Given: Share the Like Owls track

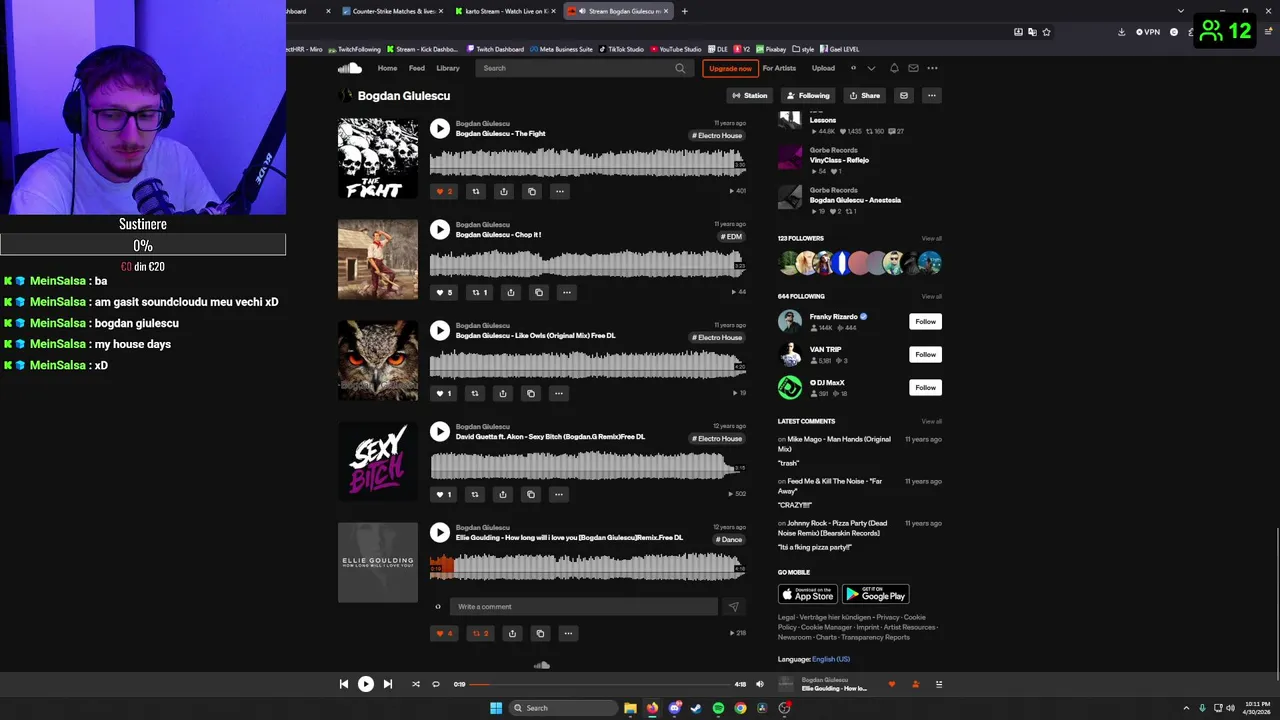Looking at the screenshot, I should point(503,393).
